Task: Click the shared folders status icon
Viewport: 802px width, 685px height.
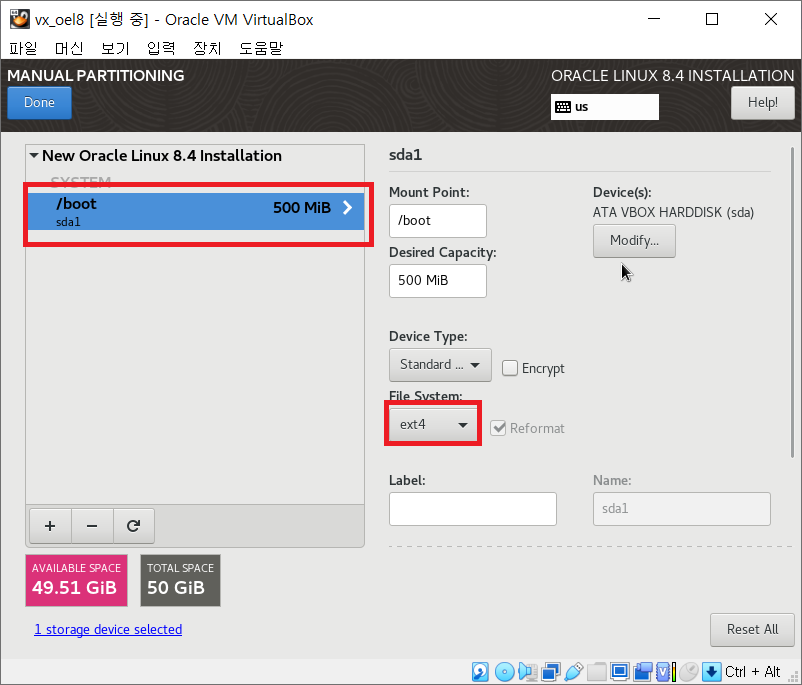Action: 597,671
